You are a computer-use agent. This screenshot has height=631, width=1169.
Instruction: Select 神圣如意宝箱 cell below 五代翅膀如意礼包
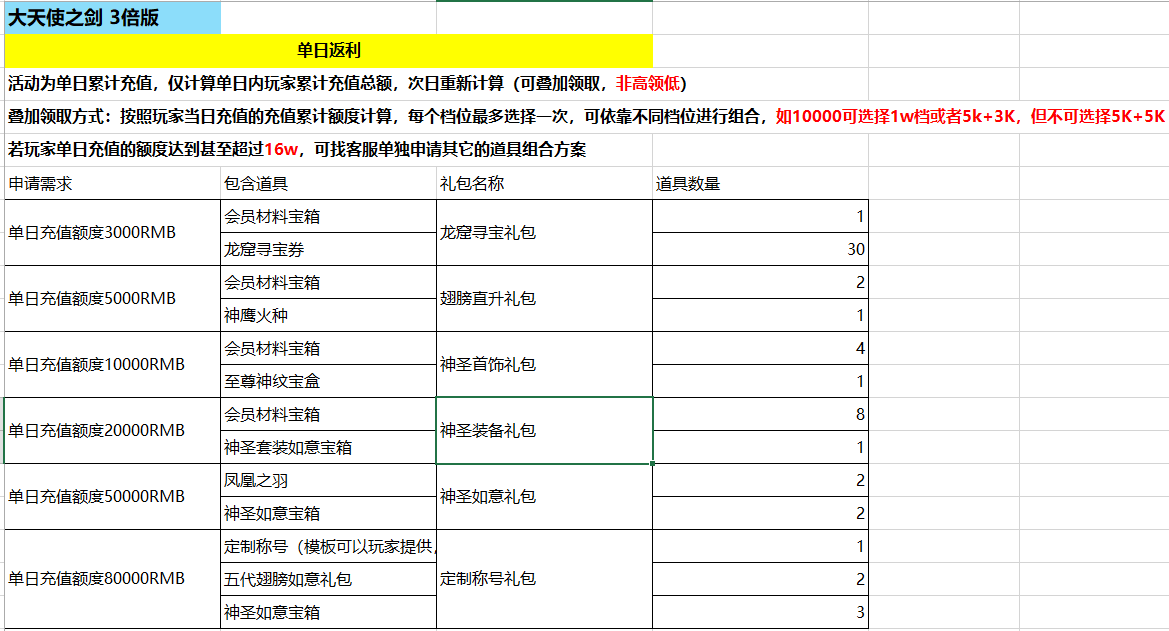(x=329, y=612)
